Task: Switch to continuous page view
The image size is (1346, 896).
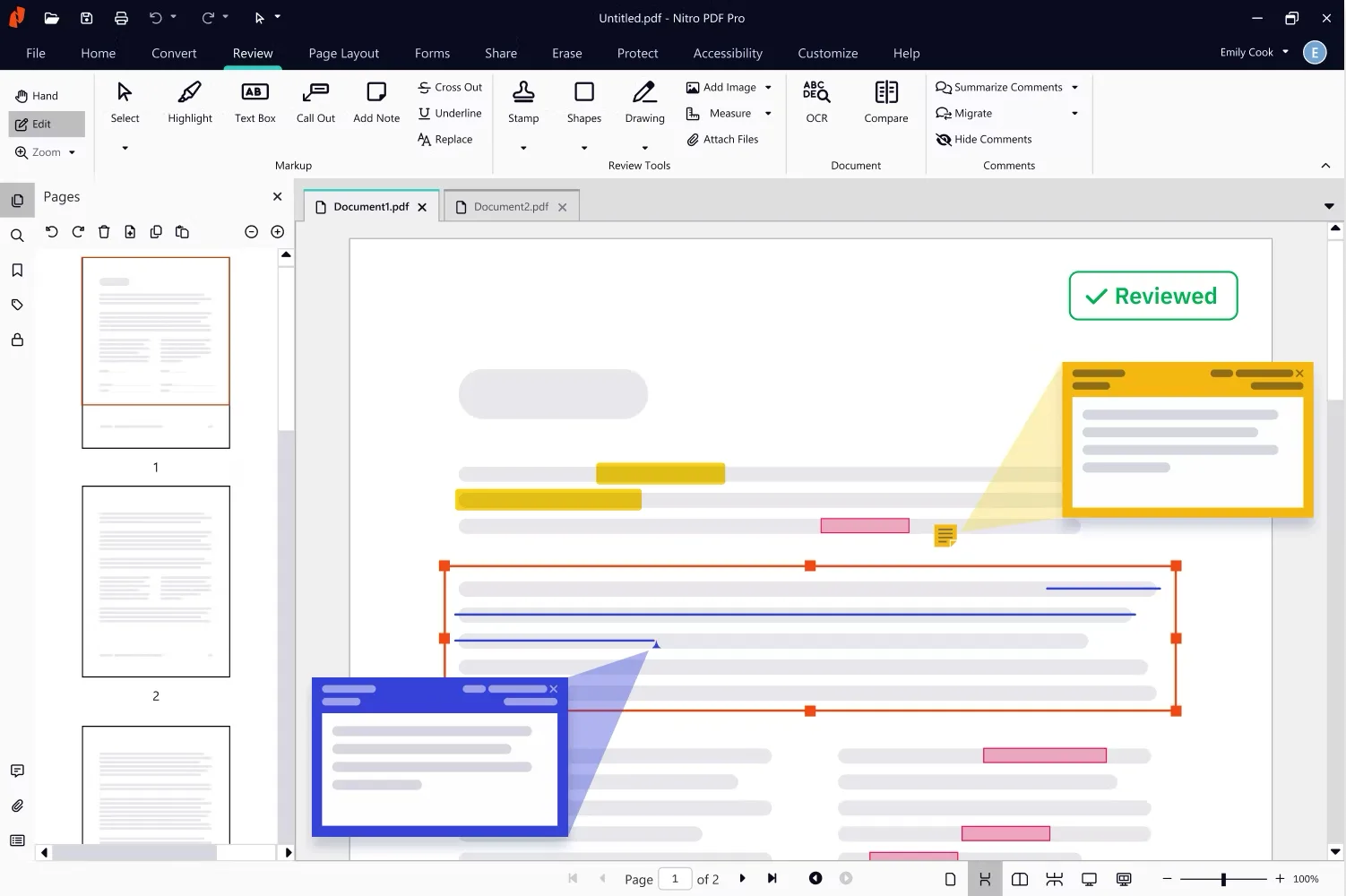Action: coord(985,879)
